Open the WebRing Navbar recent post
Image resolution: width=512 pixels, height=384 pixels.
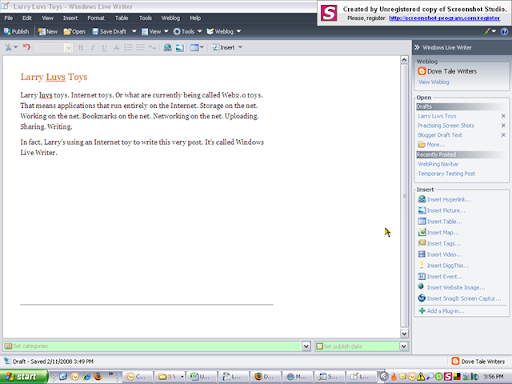[x=438, y=164]
